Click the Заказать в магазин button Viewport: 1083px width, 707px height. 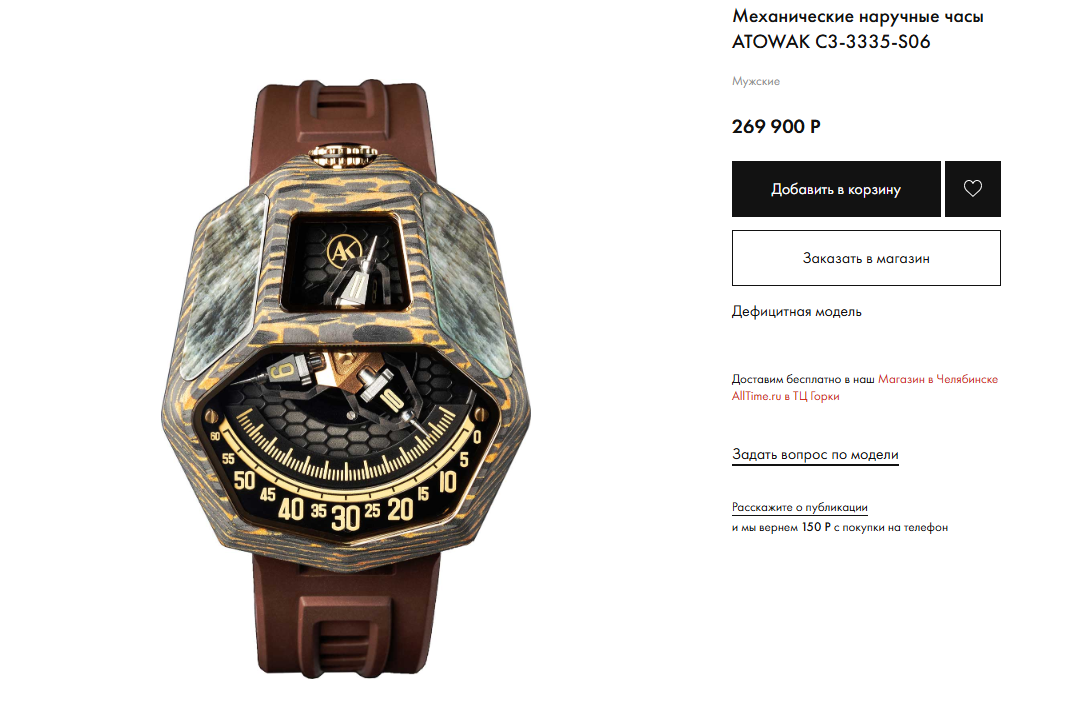click(866, 258)
